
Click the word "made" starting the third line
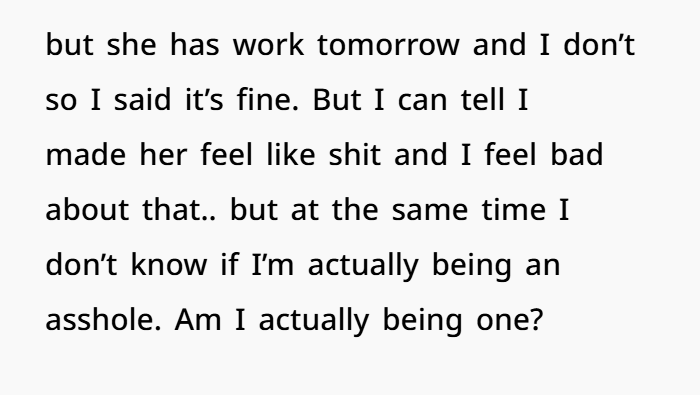point(86,154)
